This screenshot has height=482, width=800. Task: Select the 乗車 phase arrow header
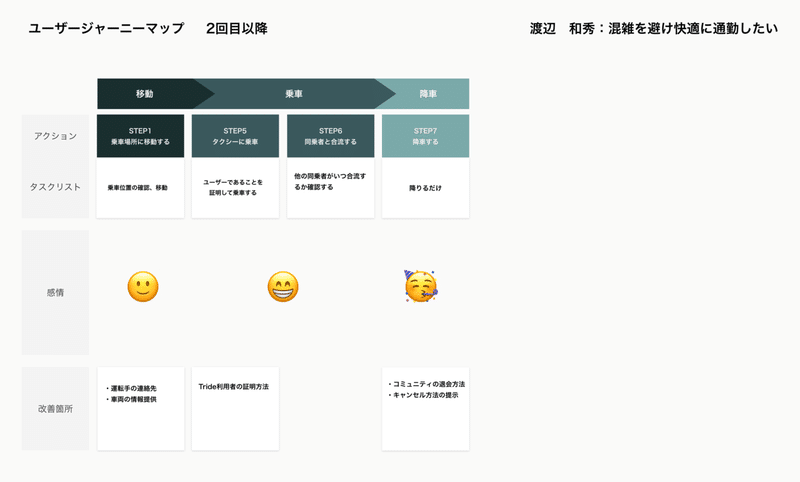point(294,94)
